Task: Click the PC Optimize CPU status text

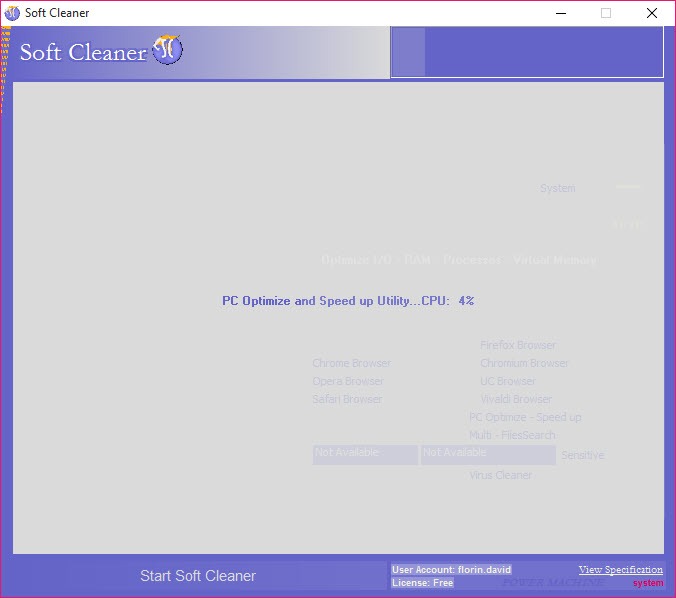Action: point(347,301)
